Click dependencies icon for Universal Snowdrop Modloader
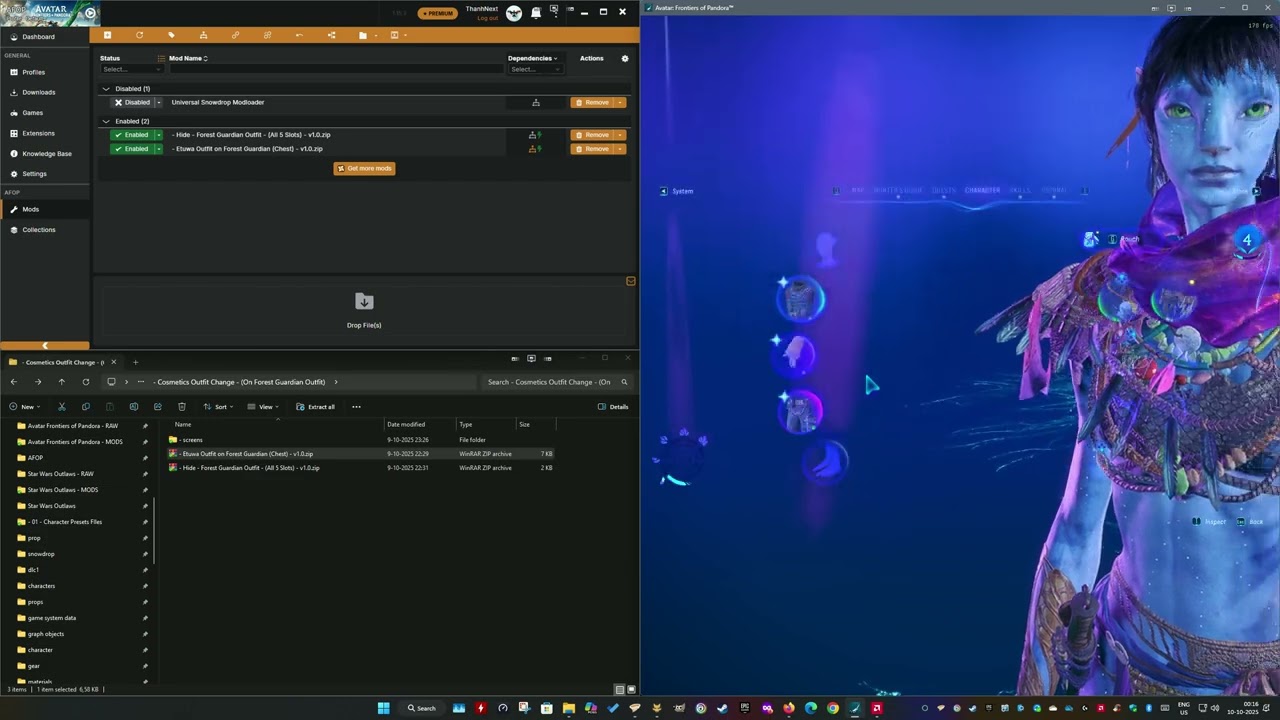The height and width of the screenshot is (720, 1280). point(536,102)
